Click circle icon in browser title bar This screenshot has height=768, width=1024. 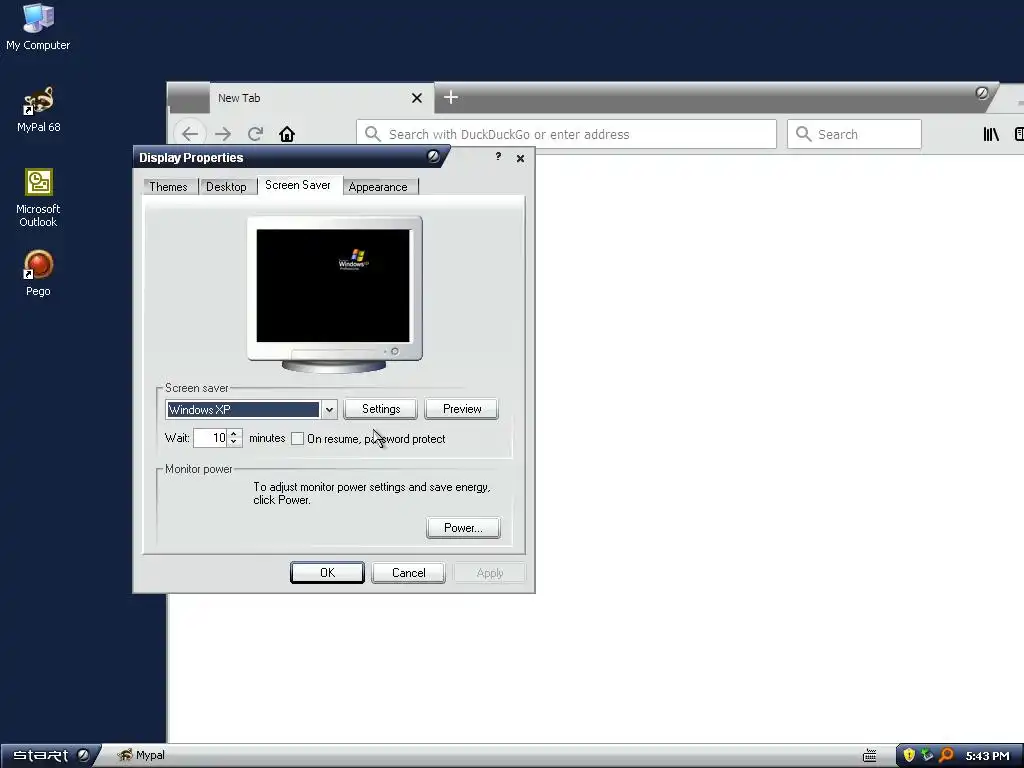pos(982,93)
